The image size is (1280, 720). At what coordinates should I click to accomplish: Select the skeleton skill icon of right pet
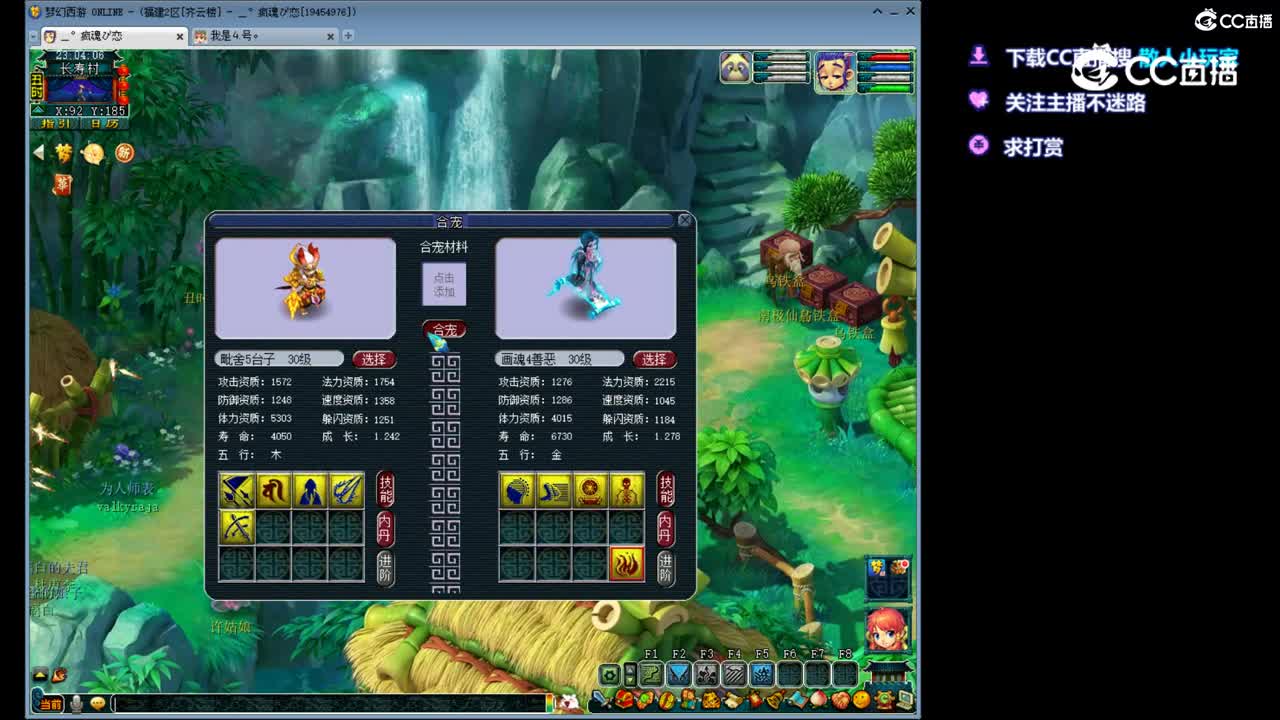pyautogui.click(x=627, y=490)
